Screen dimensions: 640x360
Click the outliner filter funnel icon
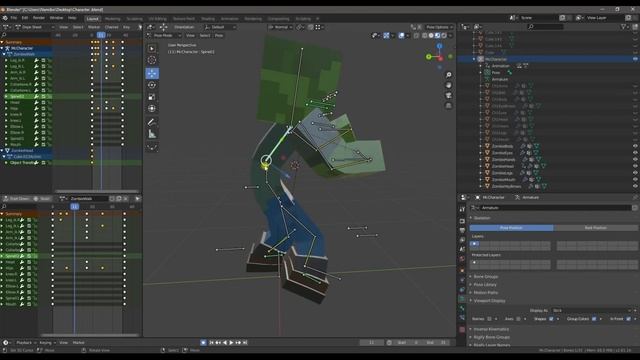pyautogui.click(x=624, y=27)
